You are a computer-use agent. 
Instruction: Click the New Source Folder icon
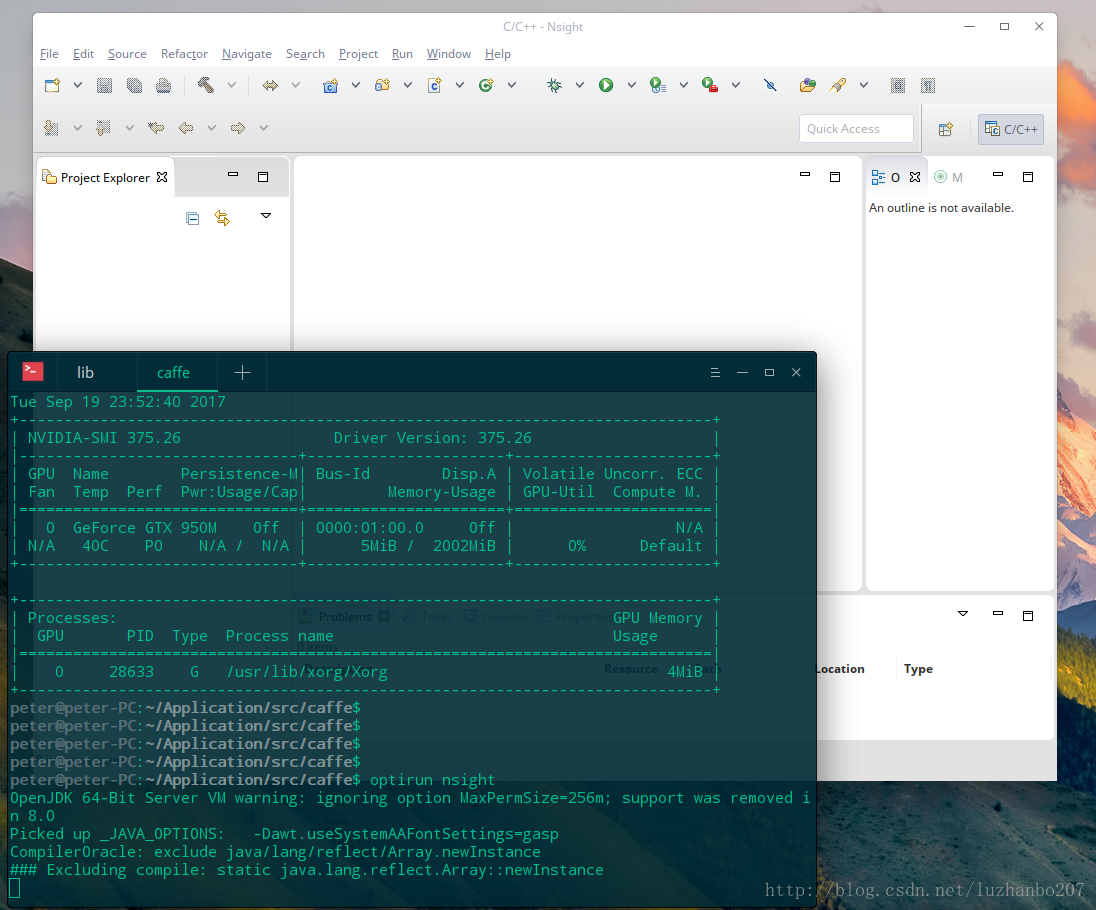pyautogui.click(x=382, y=85)
